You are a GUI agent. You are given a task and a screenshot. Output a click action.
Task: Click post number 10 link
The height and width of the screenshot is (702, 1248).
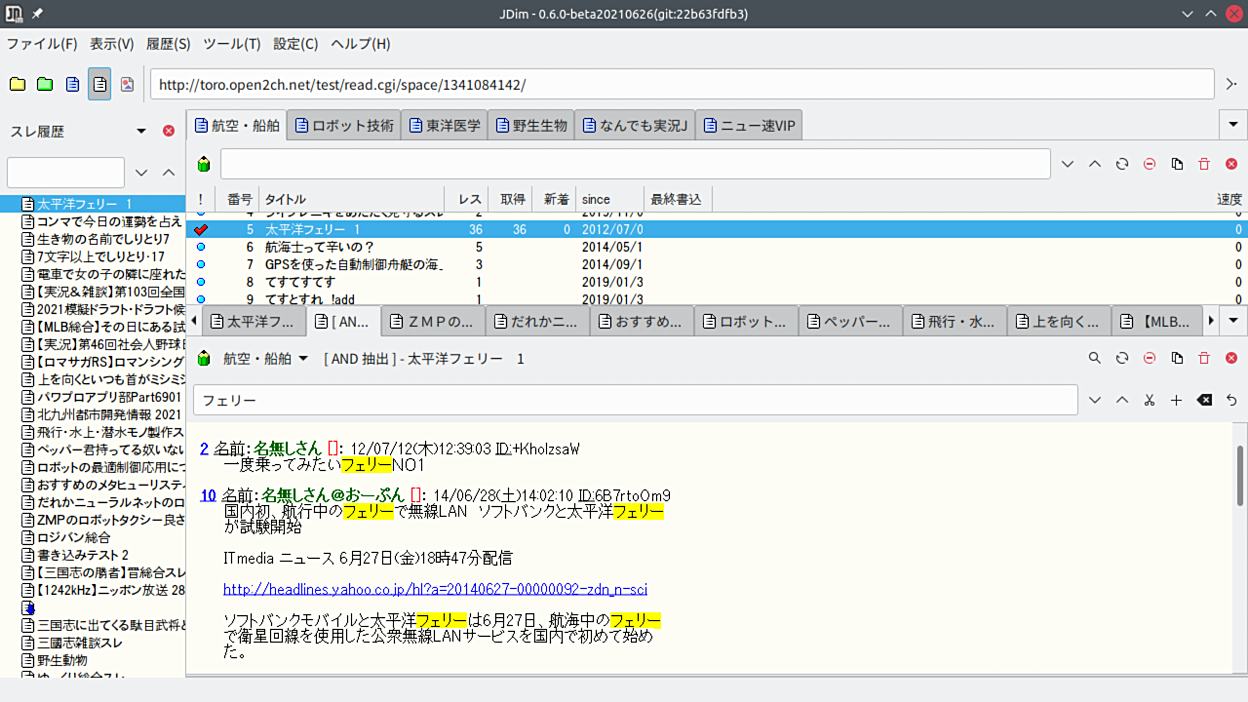click(208, 495)
